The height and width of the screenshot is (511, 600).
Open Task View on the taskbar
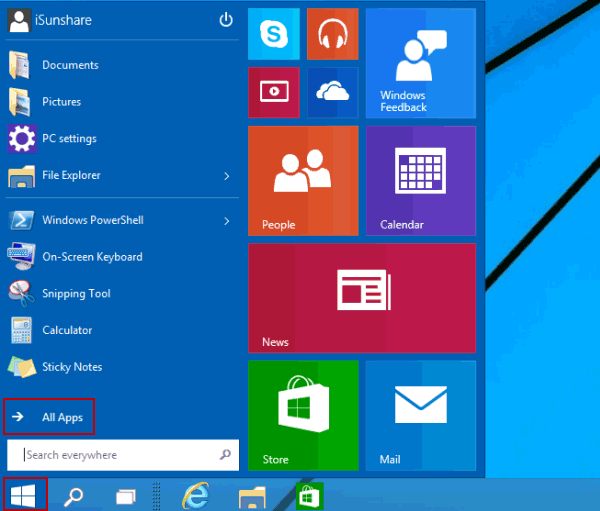coord(126,497)
